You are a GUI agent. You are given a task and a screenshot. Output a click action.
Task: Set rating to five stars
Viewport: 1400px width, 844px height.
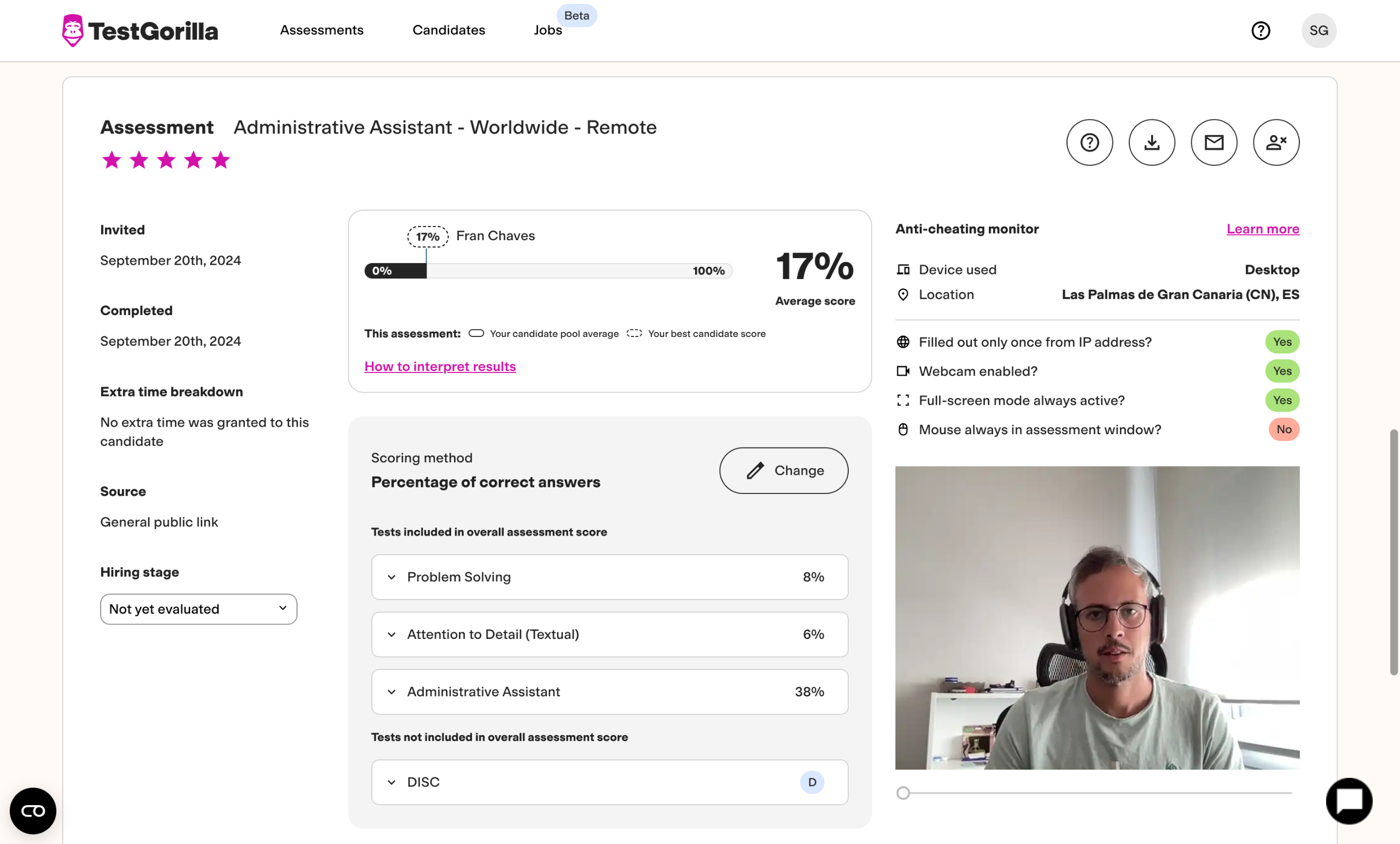pyautogui.click(x=220, y=160)
